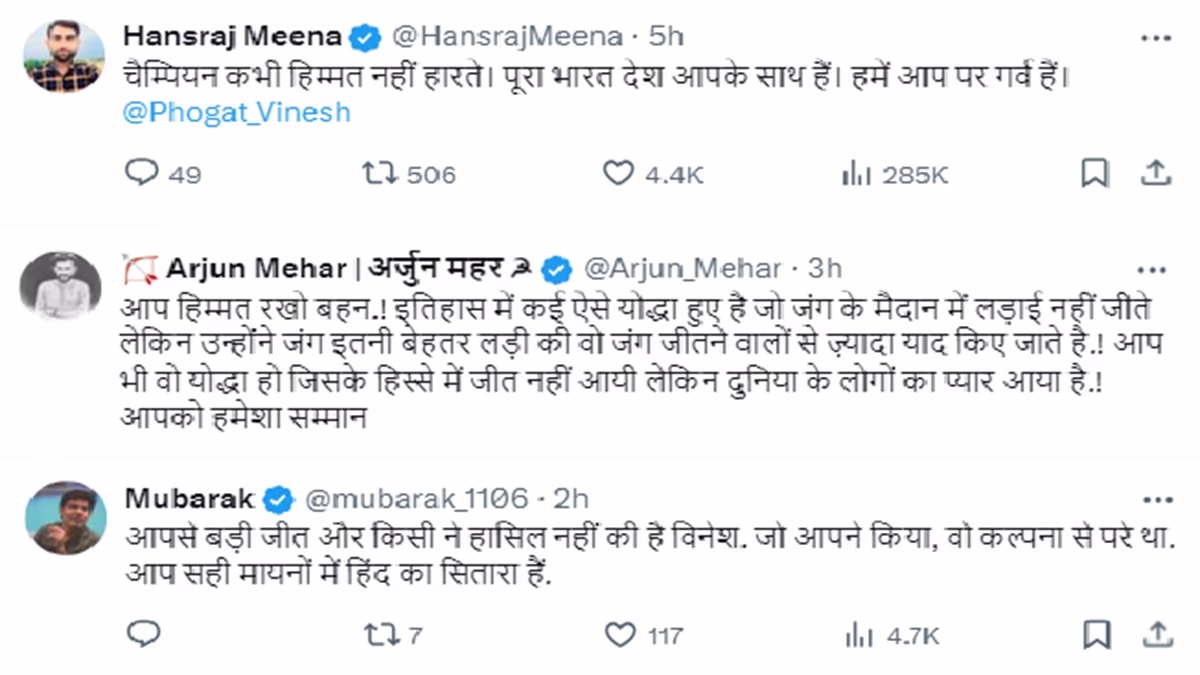Retweet Mubarak's post with 7 retweets
This screenshot has height=675, width=1200.
coord(378,634)
